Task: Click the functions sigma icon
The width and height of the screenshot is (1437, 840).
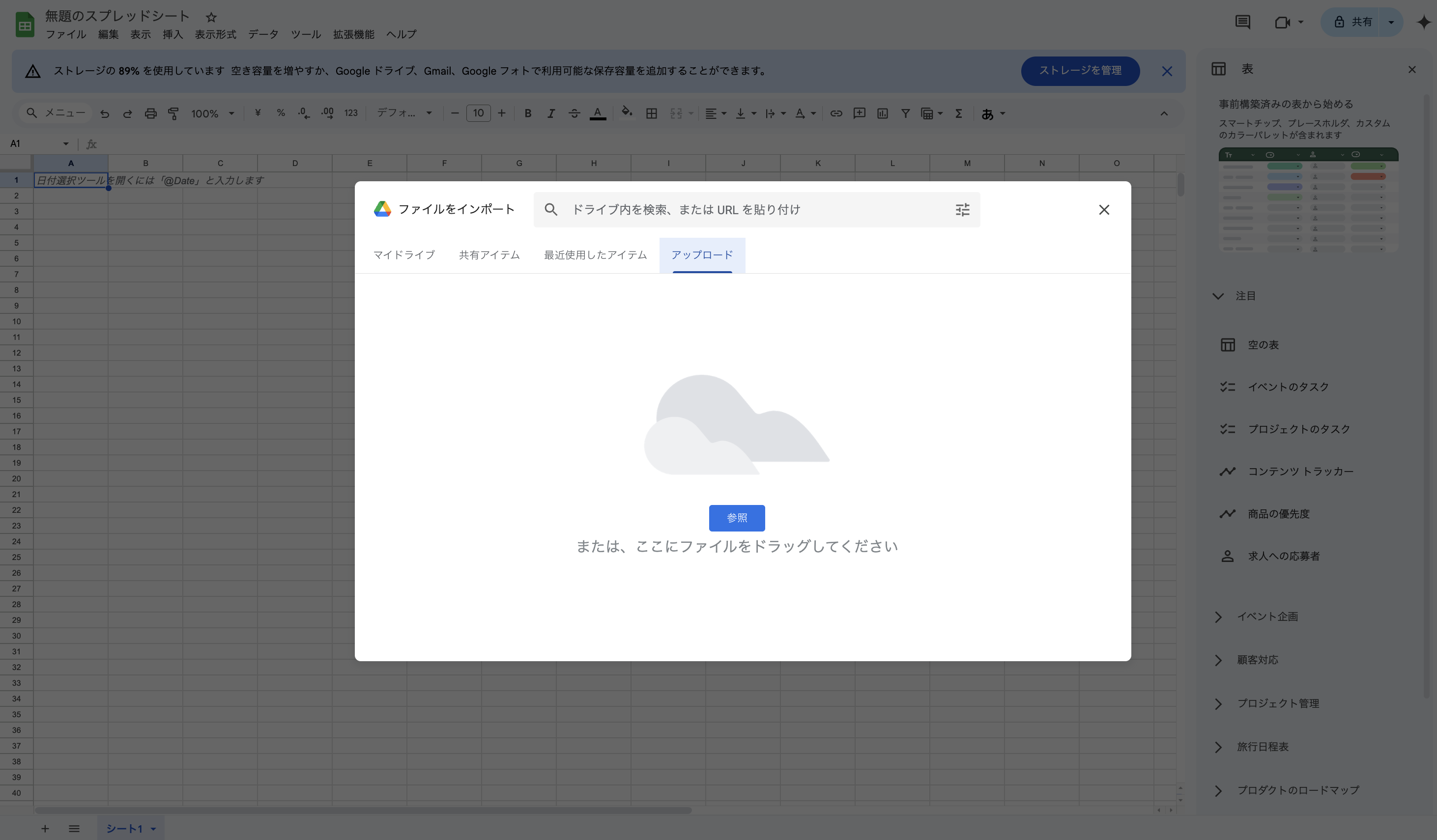Action: [959, 113]
